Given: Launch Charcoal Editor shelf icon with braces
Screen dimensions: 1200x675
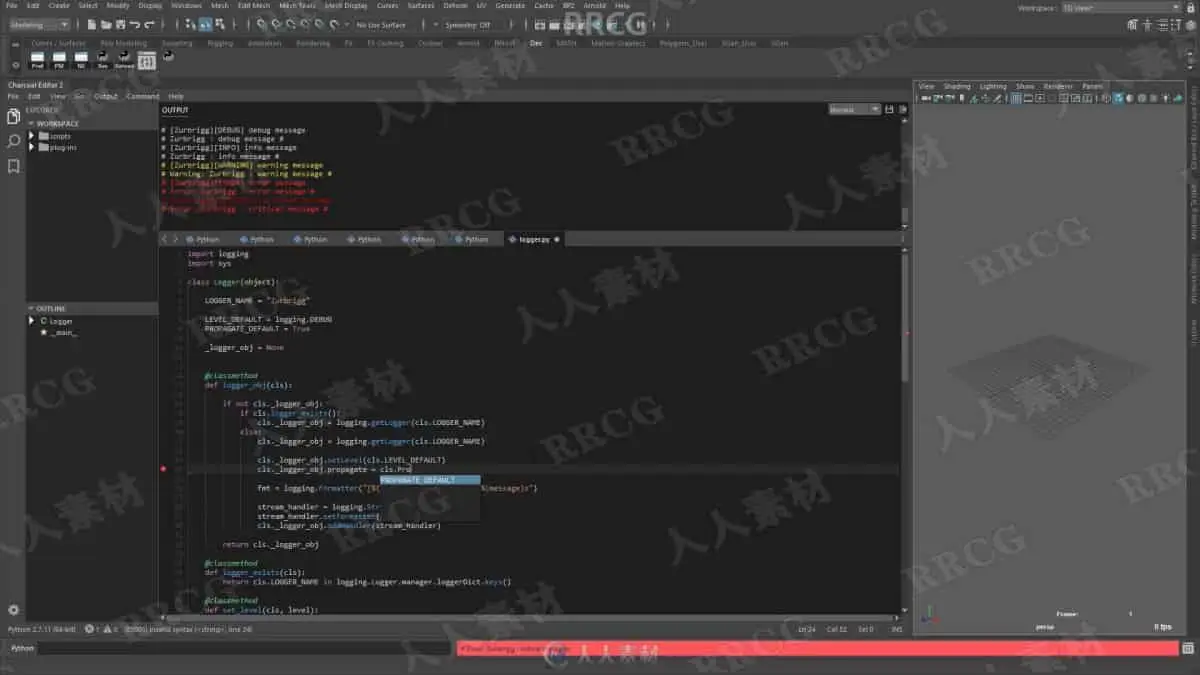Looking at the screenshot, I should point(146,60).
